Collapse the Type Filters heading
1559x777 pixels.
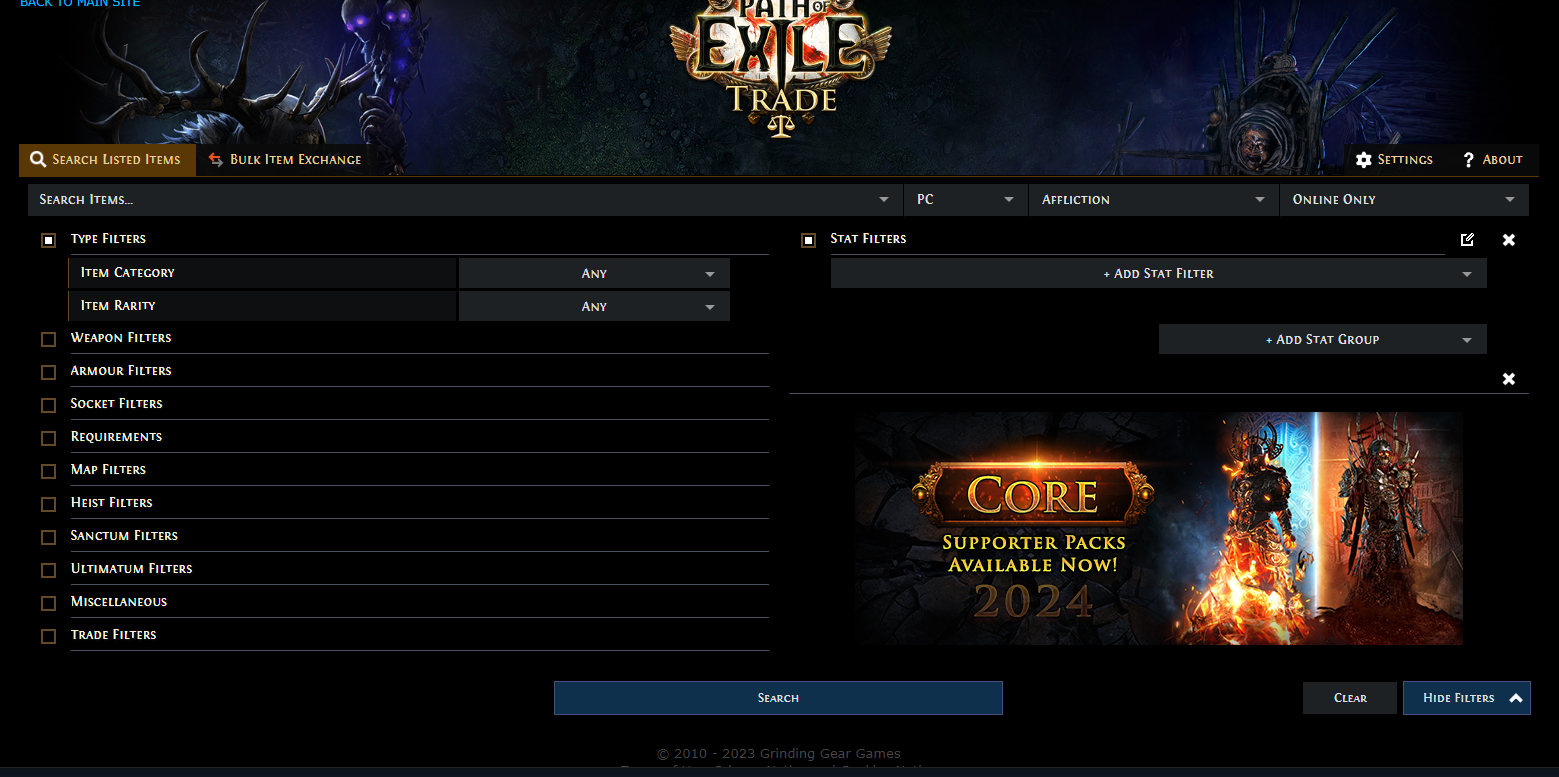click(x=108, y=239)
